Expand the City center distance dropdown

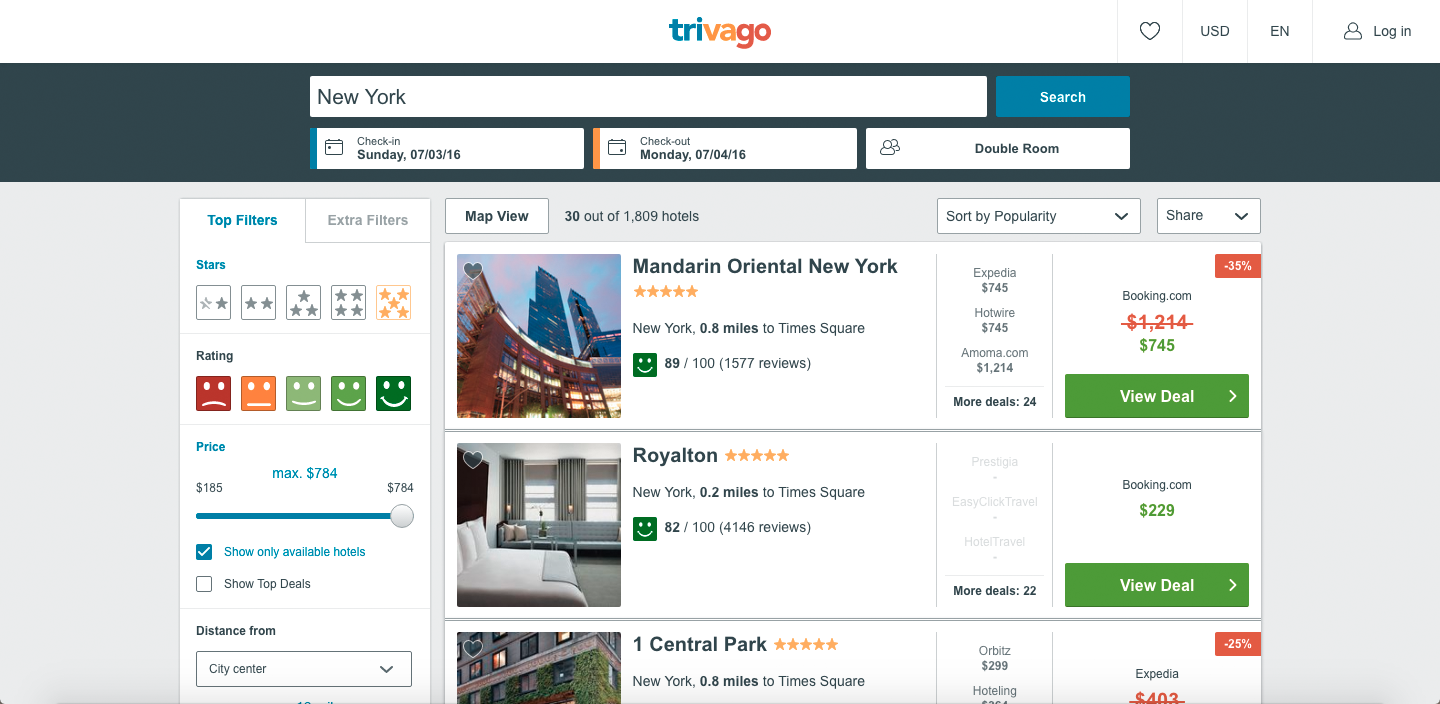point(304,669)
